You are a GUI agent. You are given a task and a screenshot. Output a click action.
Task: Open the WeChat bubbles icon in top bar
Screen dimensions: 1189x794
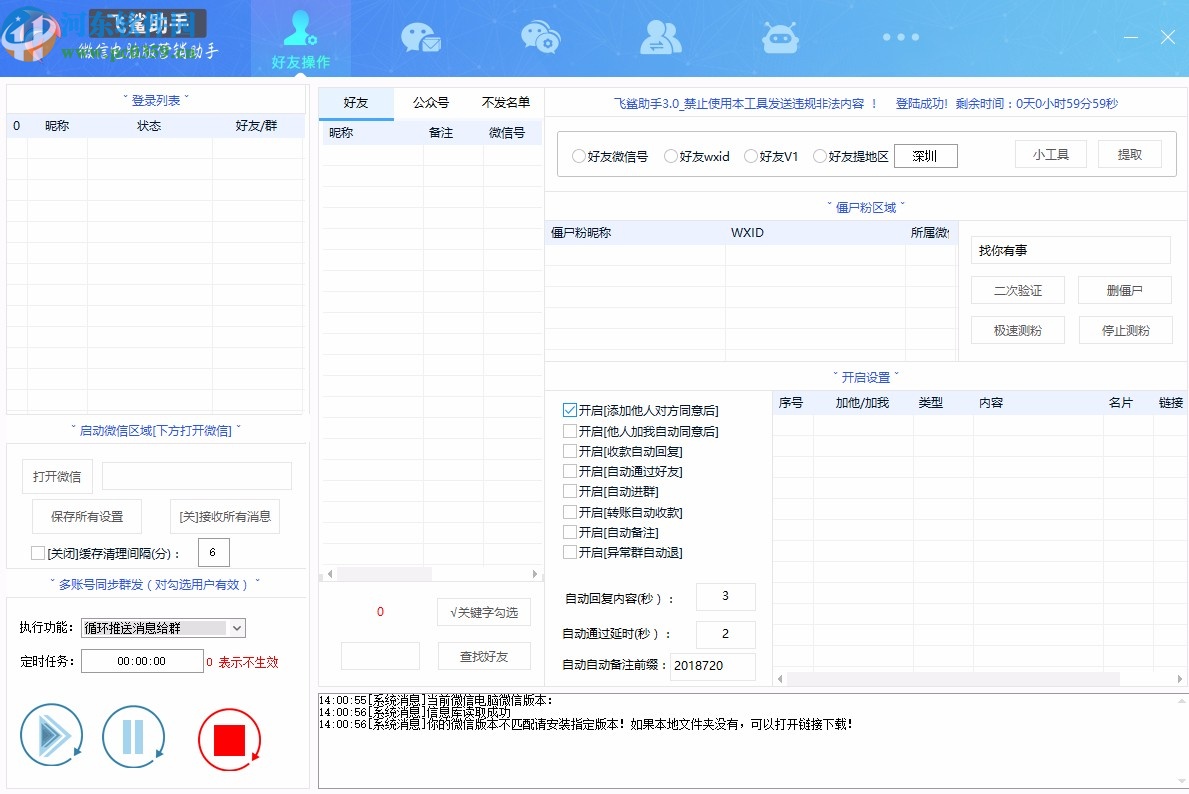[540, 38]
